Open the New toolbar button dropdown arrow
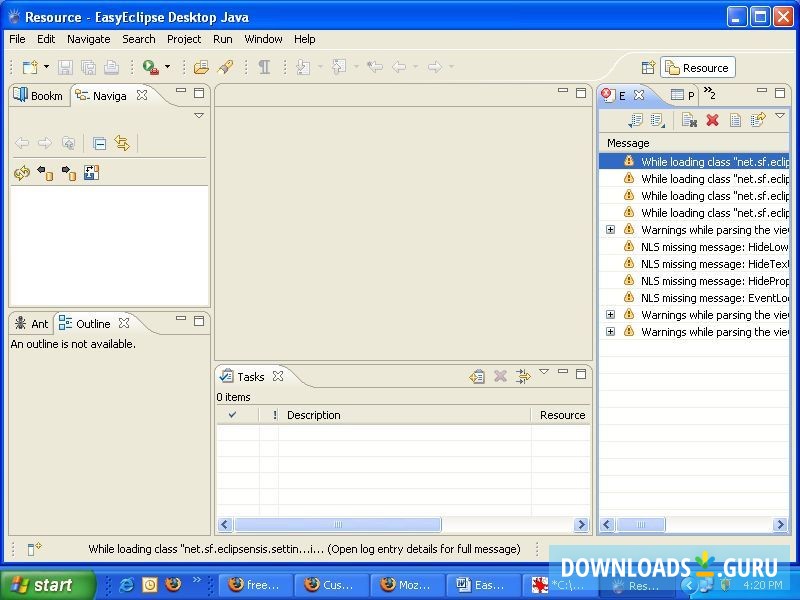The image size is (800, 600). (45, 68)
